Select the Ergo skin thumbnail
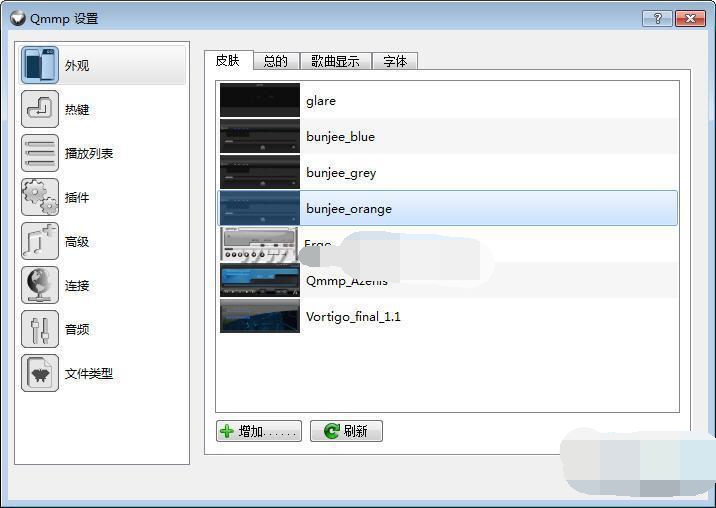Viewport: 716px width, 508px height. click(260, 244)
